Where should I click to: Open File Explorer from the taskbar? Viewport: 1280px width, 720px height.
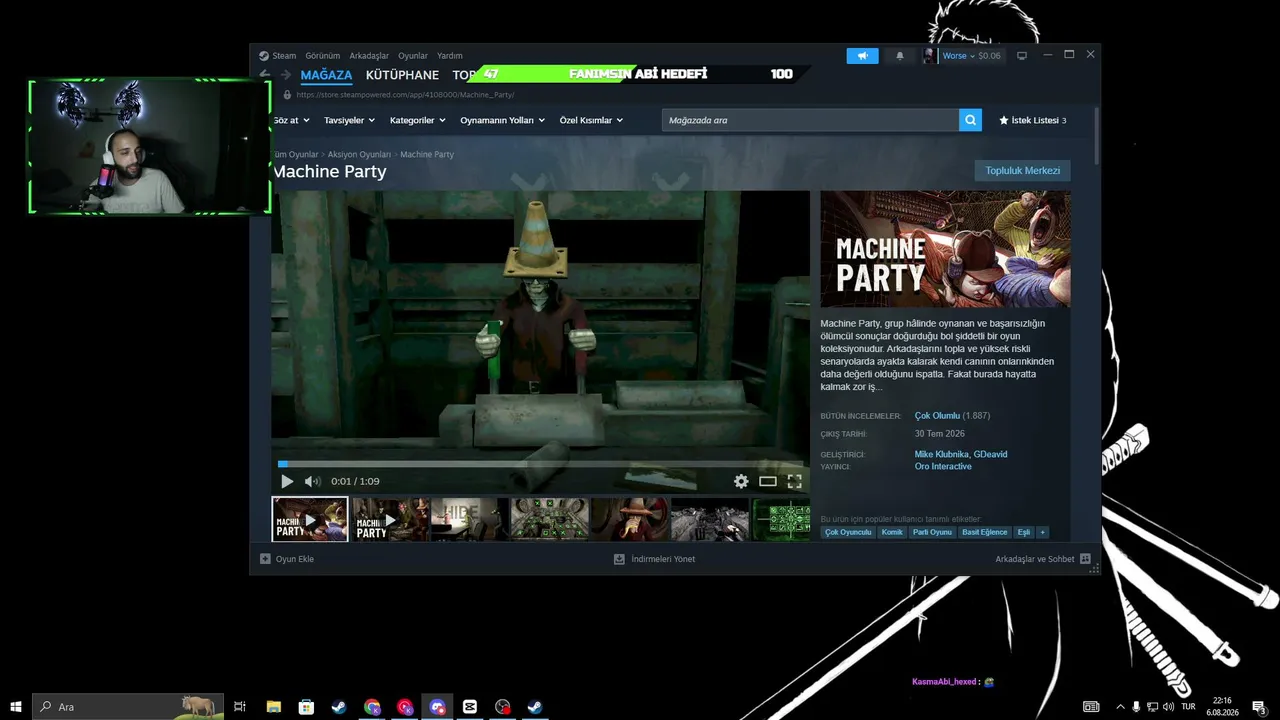[273, 707]
